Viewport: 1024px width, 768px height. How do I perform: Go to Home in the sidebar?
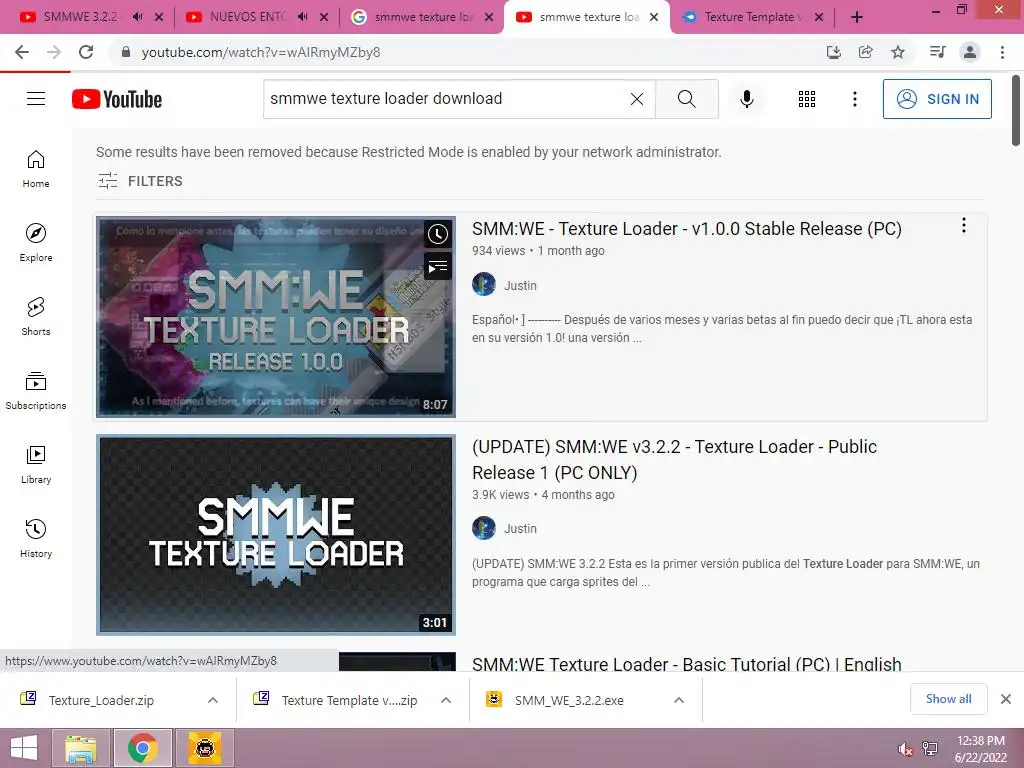tap(36, 169)
